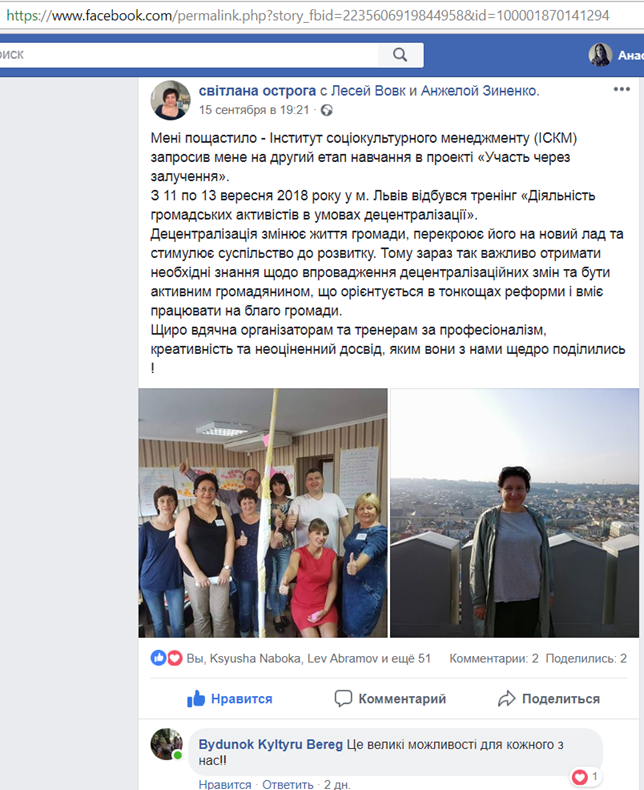The width and height of the screenshot is (644, 790).
Task: Open the three-dot post options menu
Action: pos(621,89)
